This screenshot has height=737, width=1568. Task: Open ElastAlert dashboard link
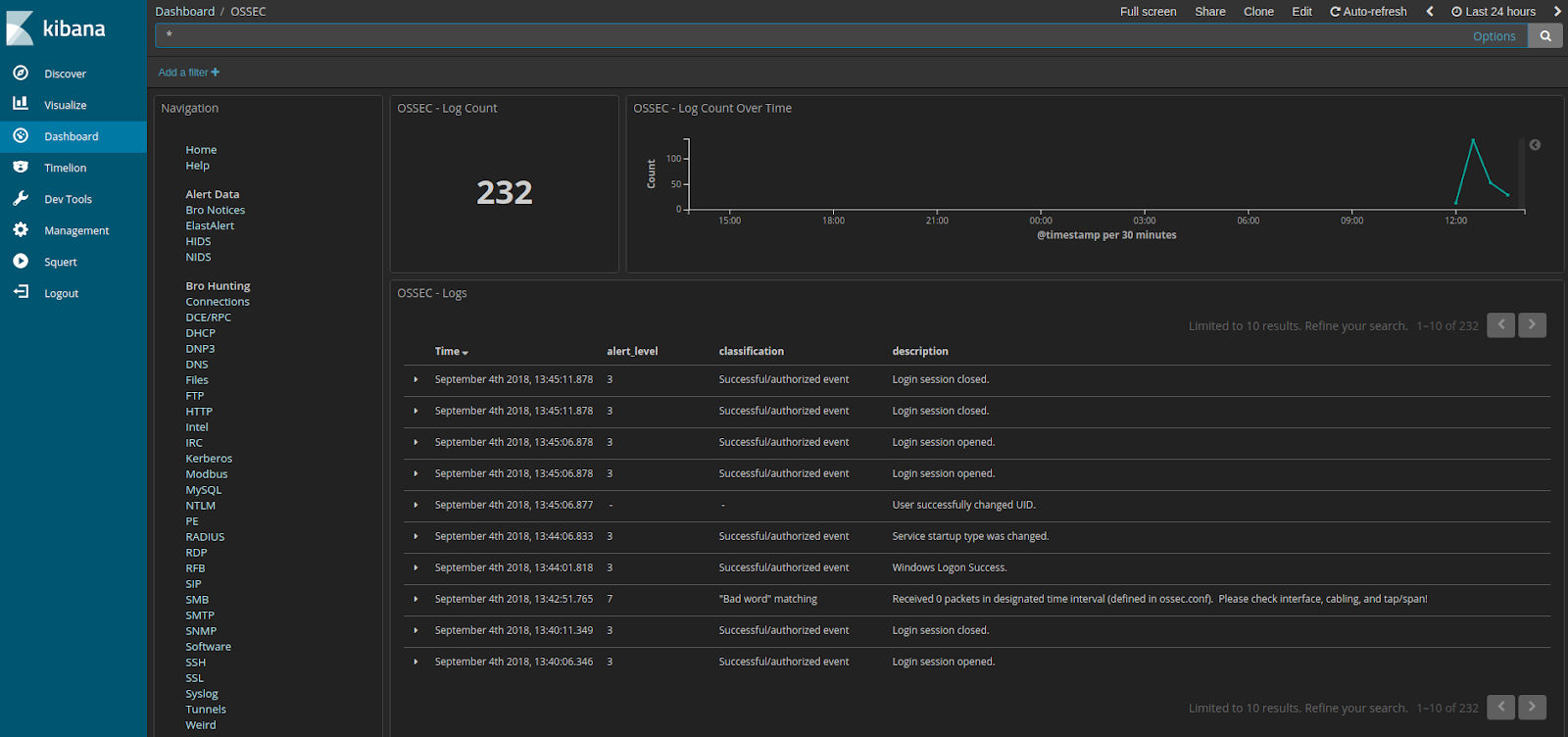coord(210,225)
